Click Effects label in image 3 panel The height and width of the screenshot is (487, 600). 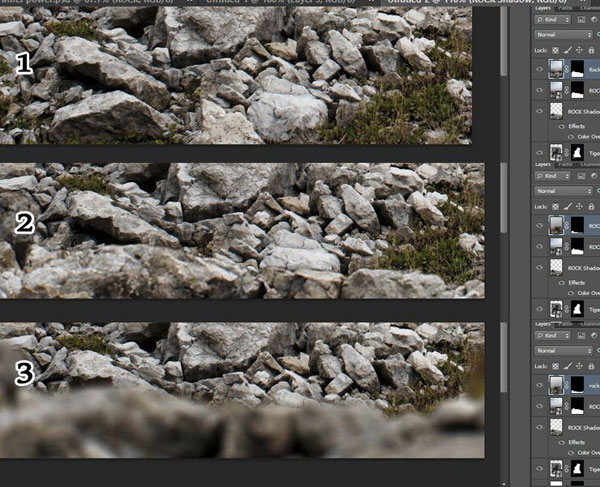577,442
